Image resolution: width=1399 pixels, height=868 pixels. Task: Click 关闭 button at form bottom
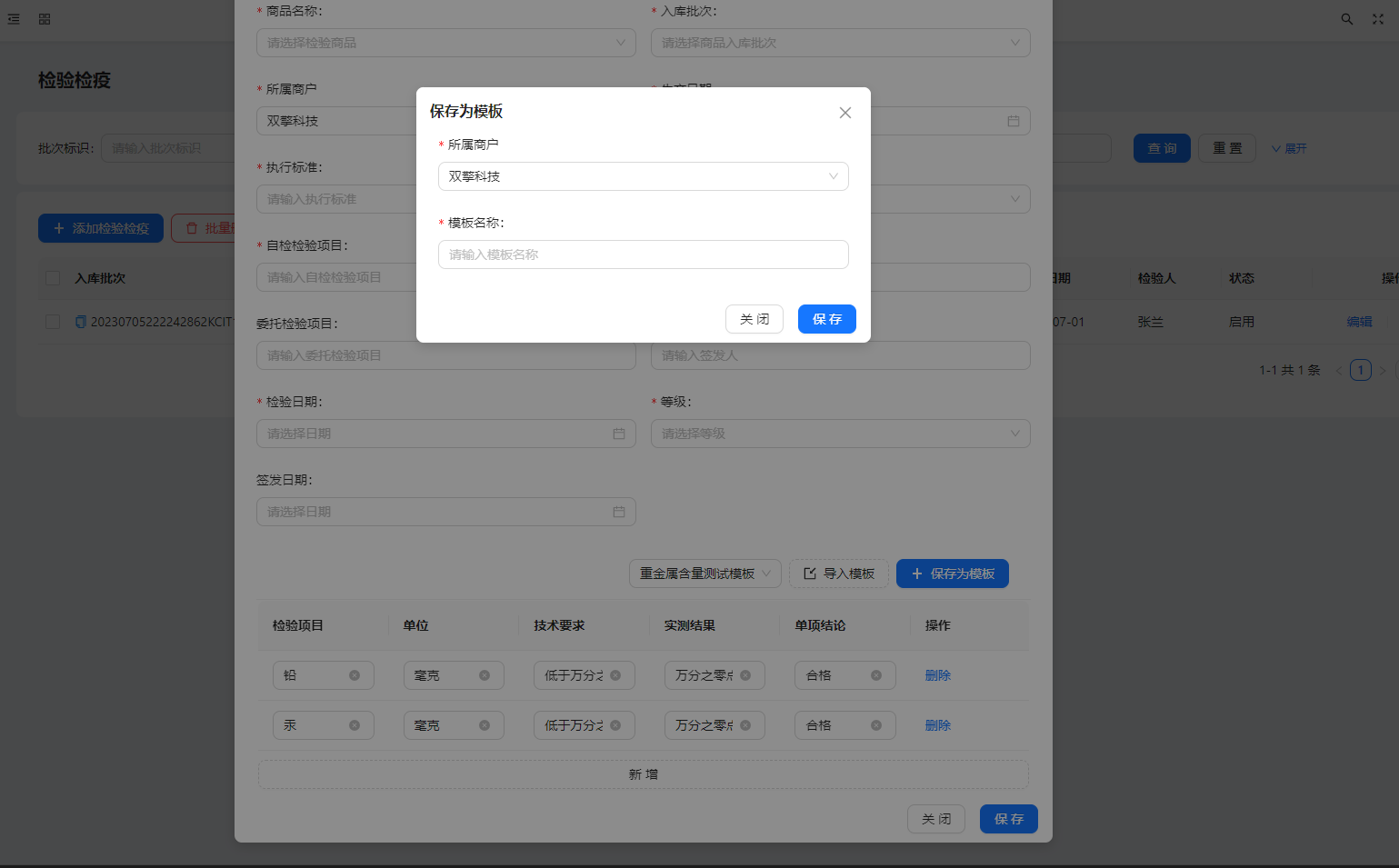coord(935,819)
